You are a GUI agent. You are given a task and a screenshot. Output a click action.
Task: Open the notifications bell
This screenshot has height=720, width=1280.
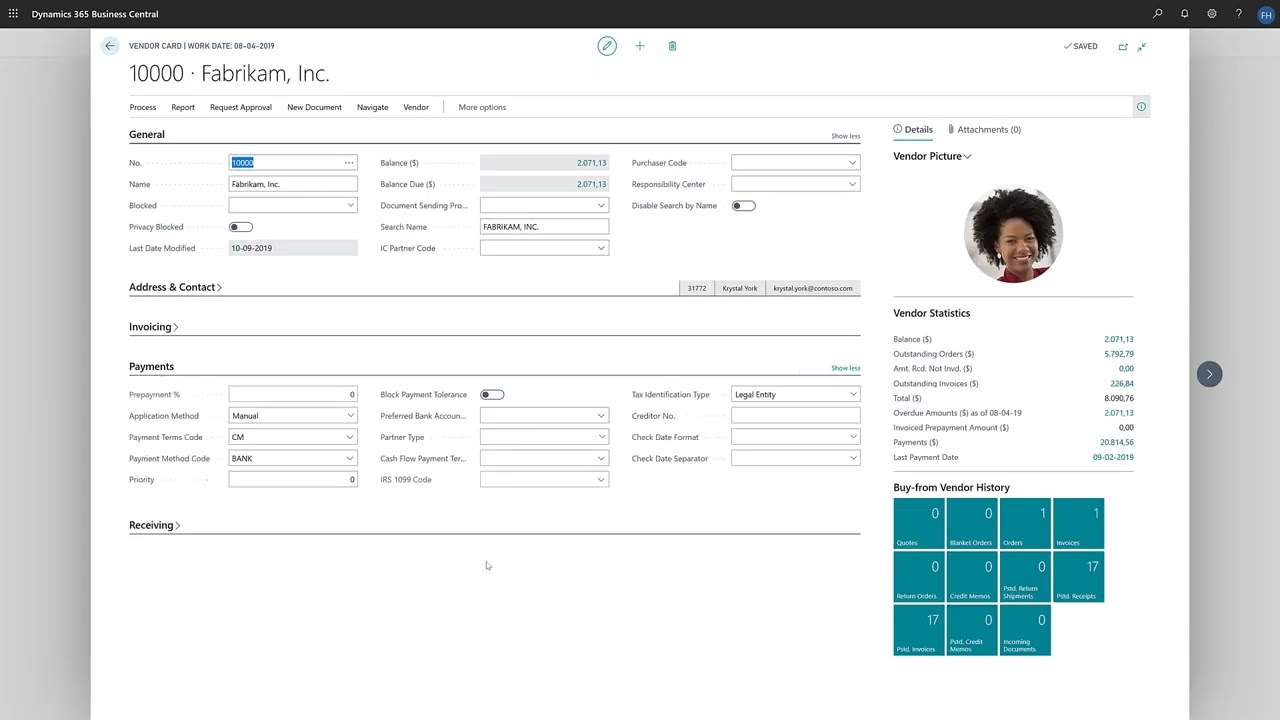click(x=1185, y=14)
